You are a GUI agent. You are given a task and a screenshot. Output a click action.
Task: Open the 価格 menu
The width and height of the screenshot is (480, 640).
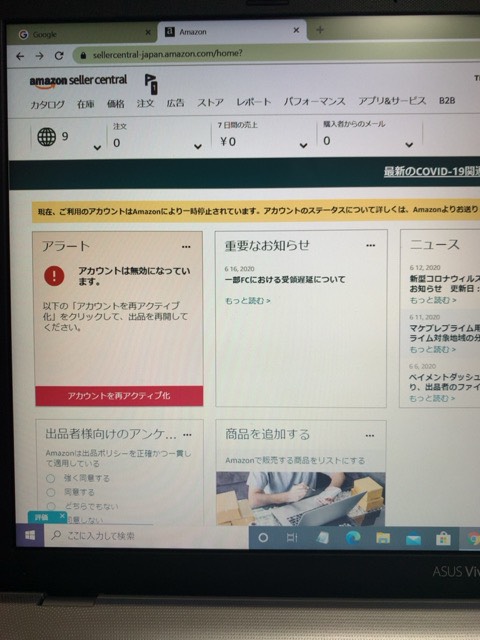[x=116, y=104]
